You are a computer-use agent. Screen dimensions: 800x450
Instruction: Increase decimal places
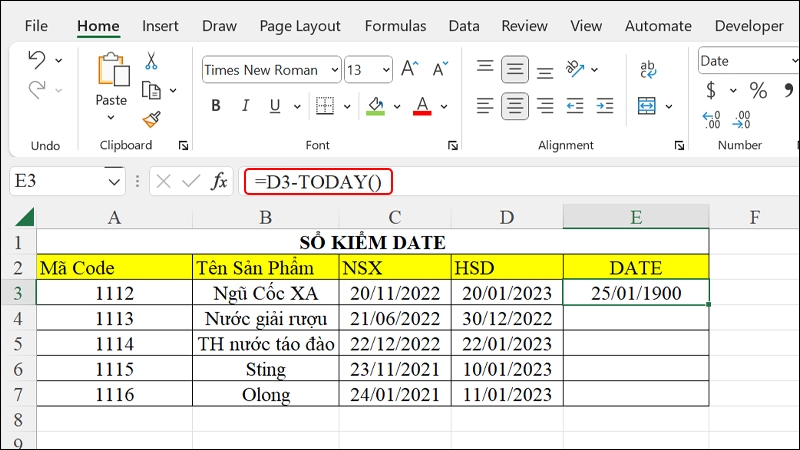711,120
